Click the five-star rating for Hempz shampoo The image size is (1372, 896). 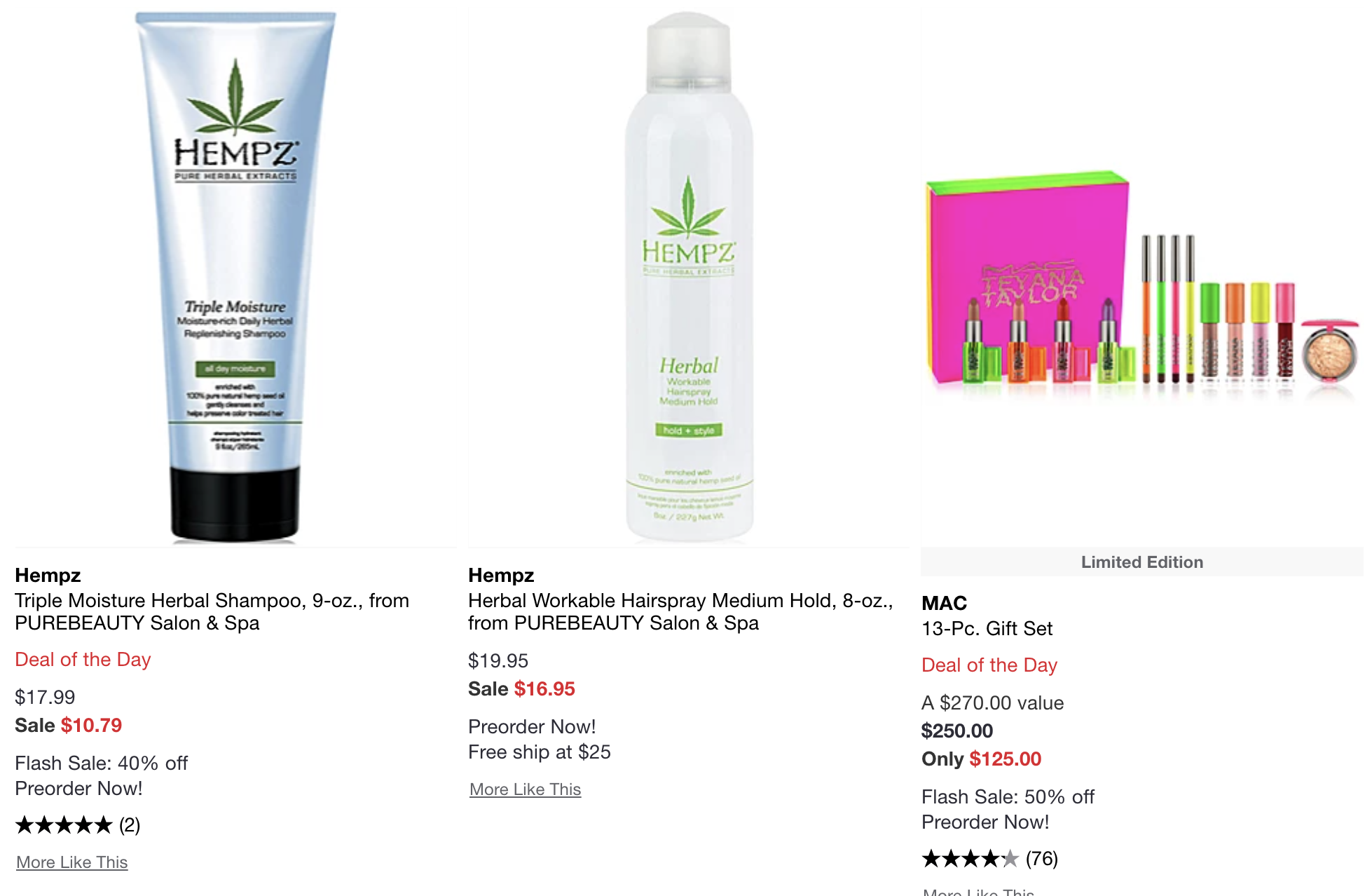64,824
